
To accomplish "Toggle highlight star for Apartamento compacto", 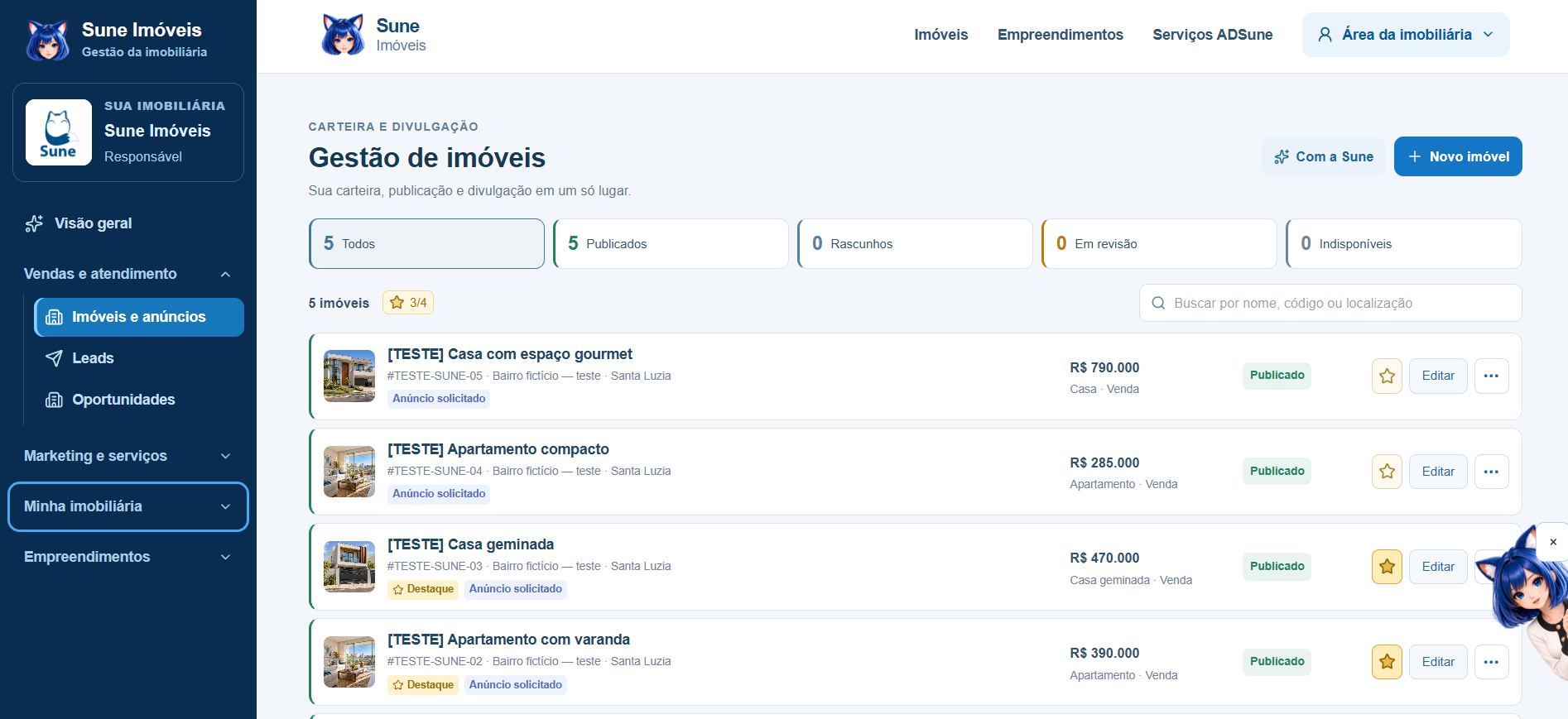I will click(1387, 472).
